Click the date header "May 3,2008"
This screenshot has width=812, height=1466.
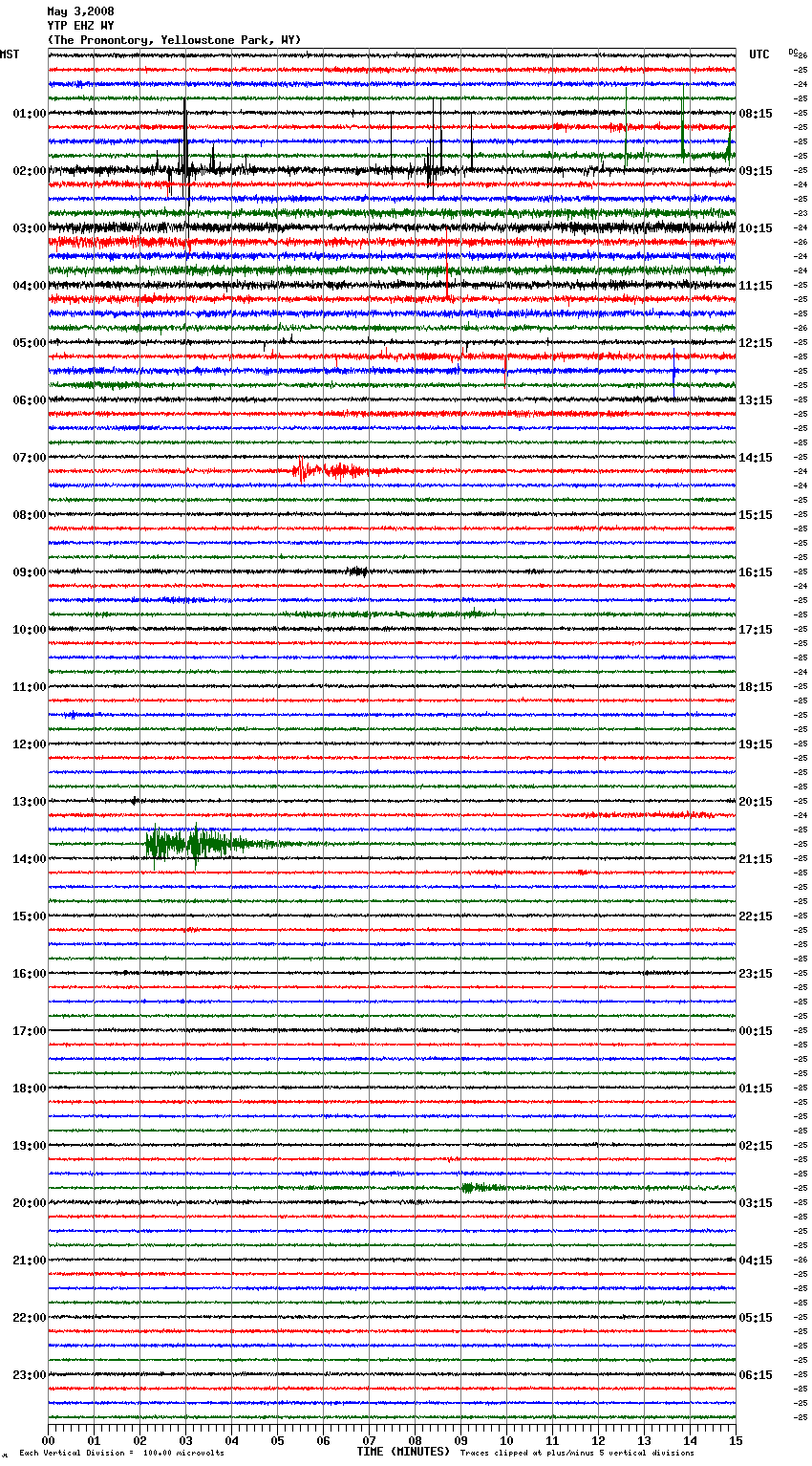80,11
